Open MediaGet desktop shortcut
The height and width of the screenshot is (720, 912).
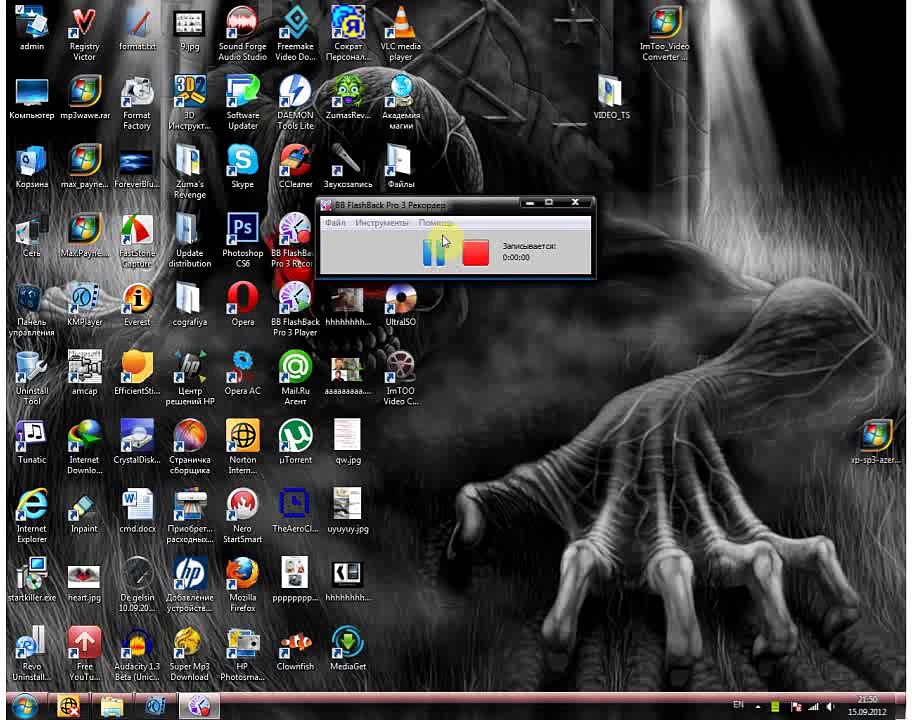348,648
